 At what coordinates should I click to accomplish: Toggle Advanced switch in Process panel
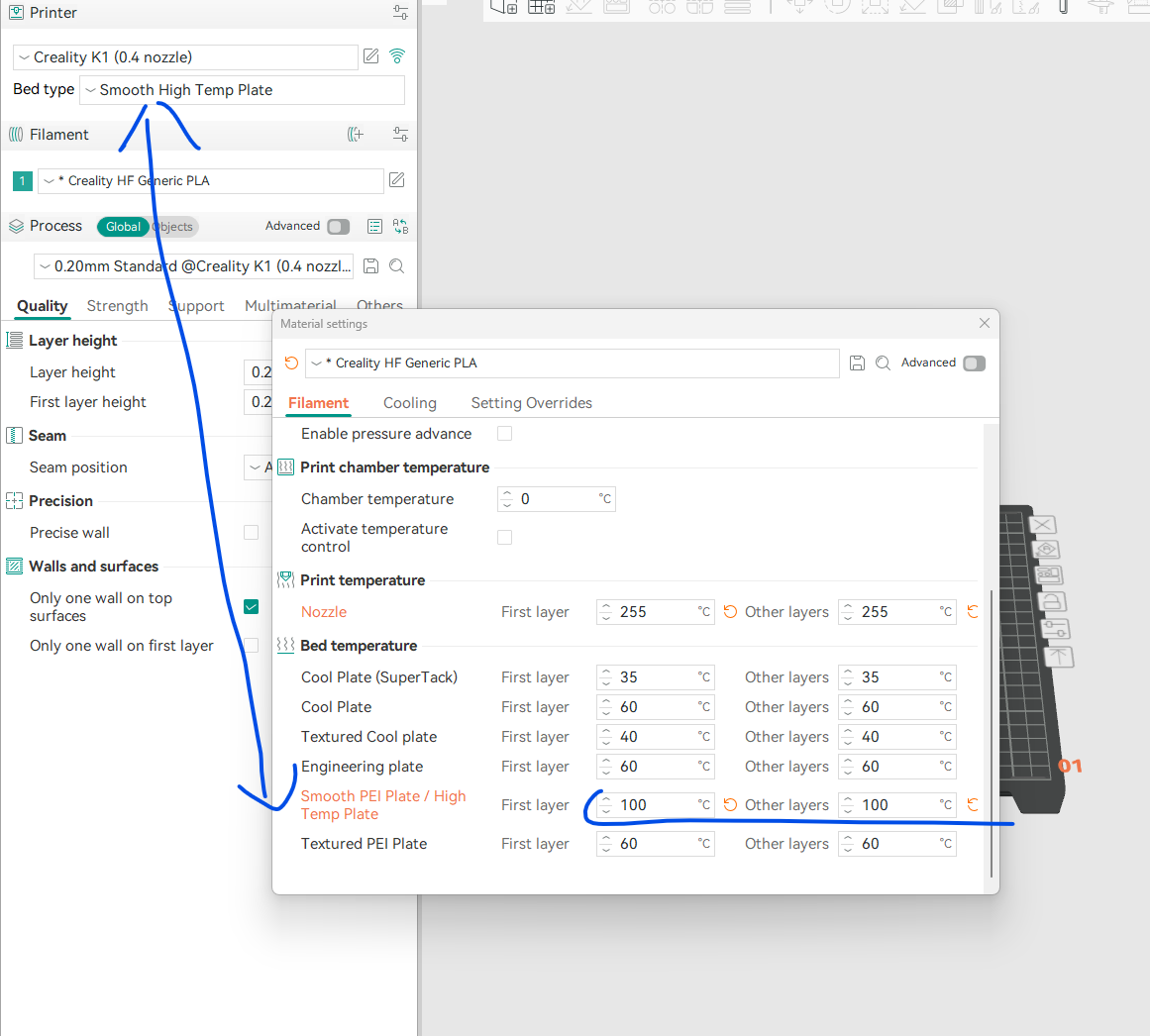pyautogui.click(x=339, y=227)
